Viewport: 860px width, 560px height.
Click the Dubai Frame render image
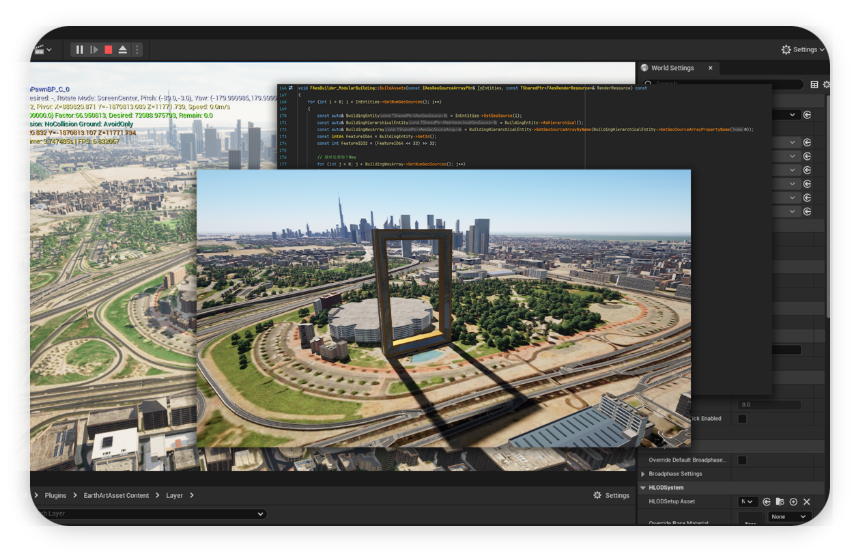[x=444, y=308]
